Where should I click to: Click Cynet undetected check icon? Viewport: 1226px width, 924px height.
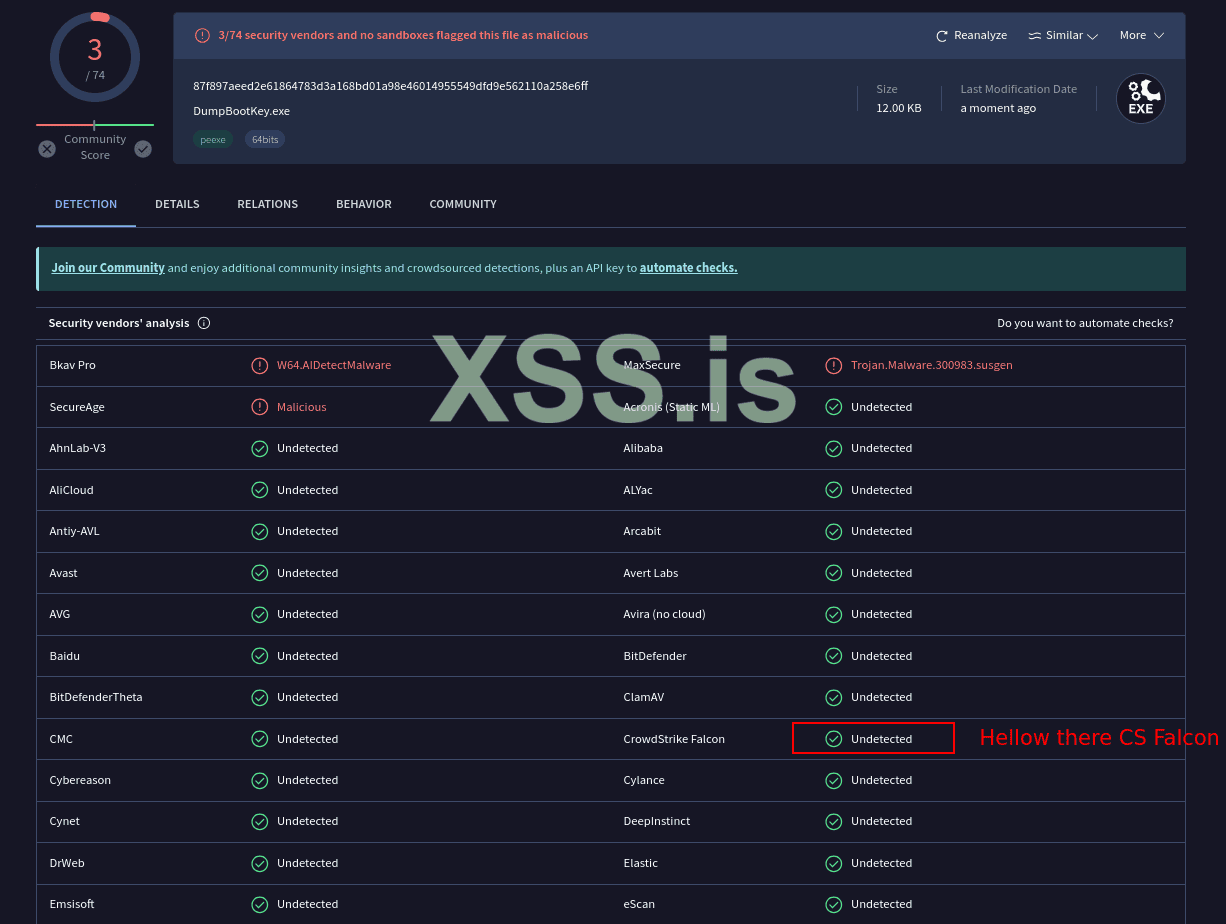pyautogui.click(x=260, y=821)
